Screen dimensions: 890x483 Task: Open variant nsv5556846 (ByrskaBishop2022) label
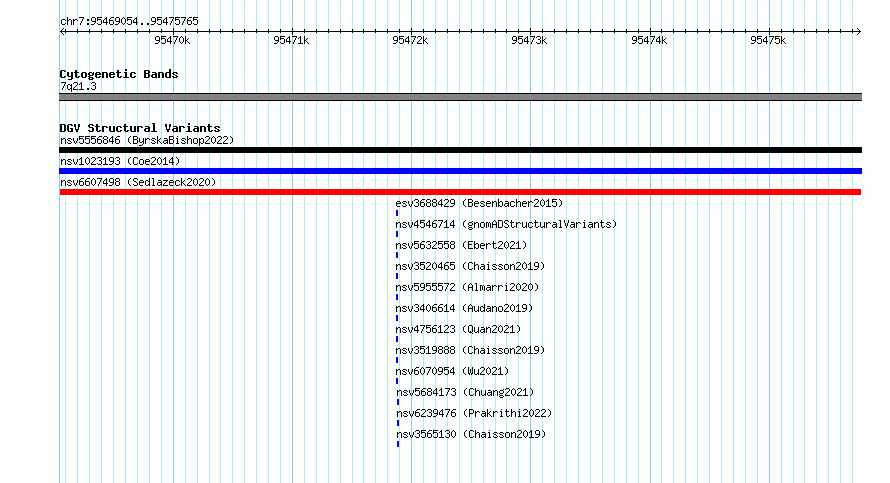(x=147, y=140)
